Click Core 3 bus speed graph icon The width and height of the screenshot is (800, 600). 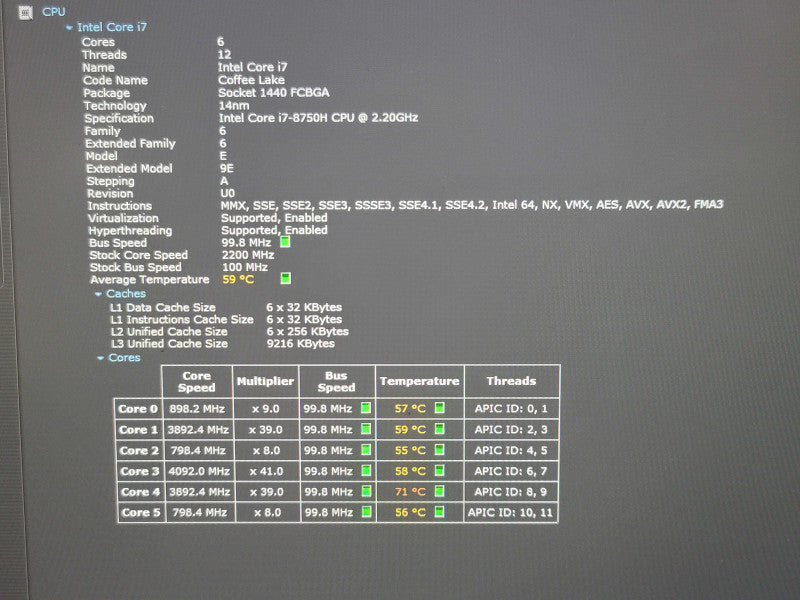366,470
